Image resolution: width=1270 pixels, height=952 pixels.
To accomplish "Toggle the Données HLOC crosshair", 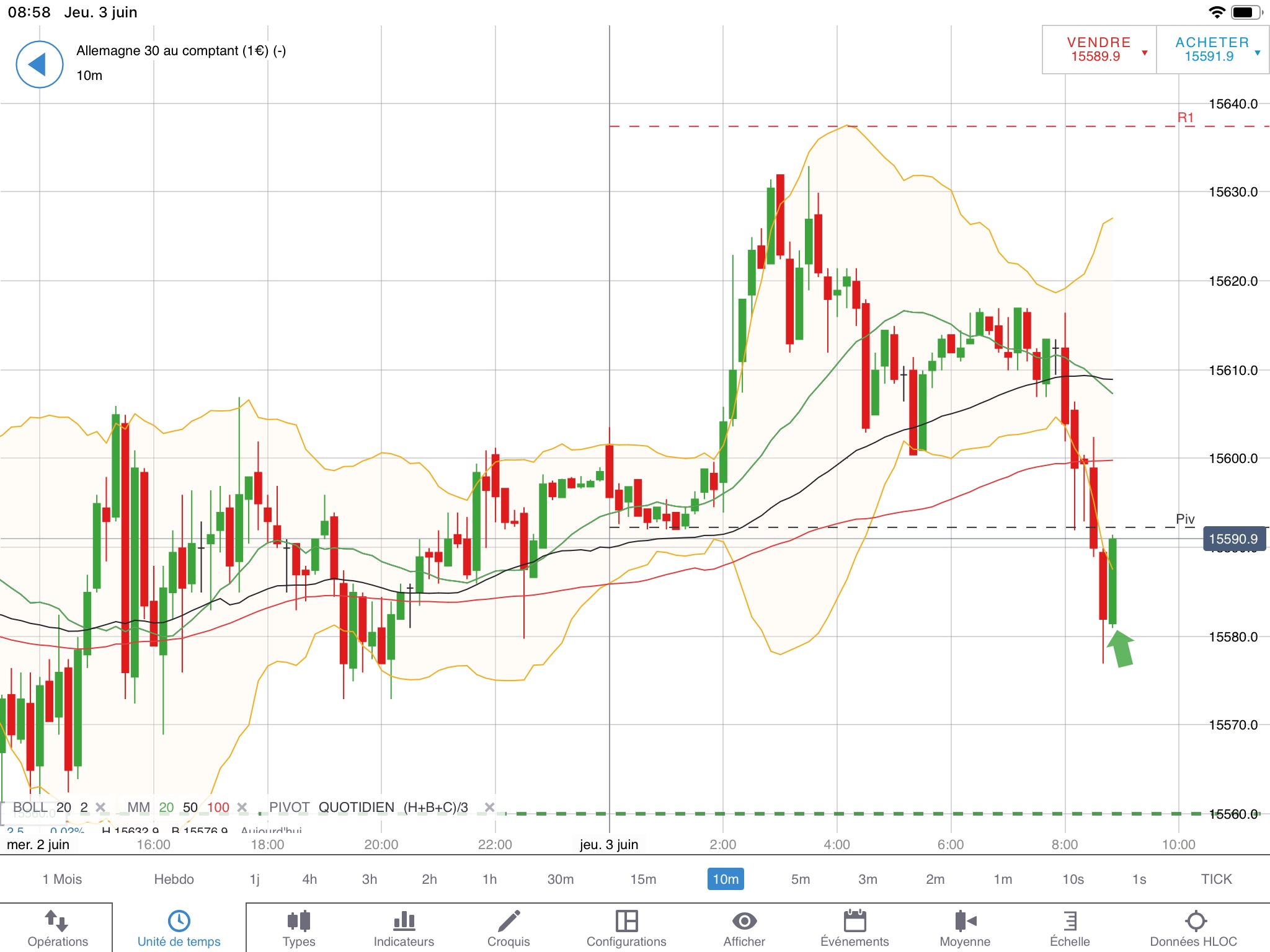I will [1195, 922].
